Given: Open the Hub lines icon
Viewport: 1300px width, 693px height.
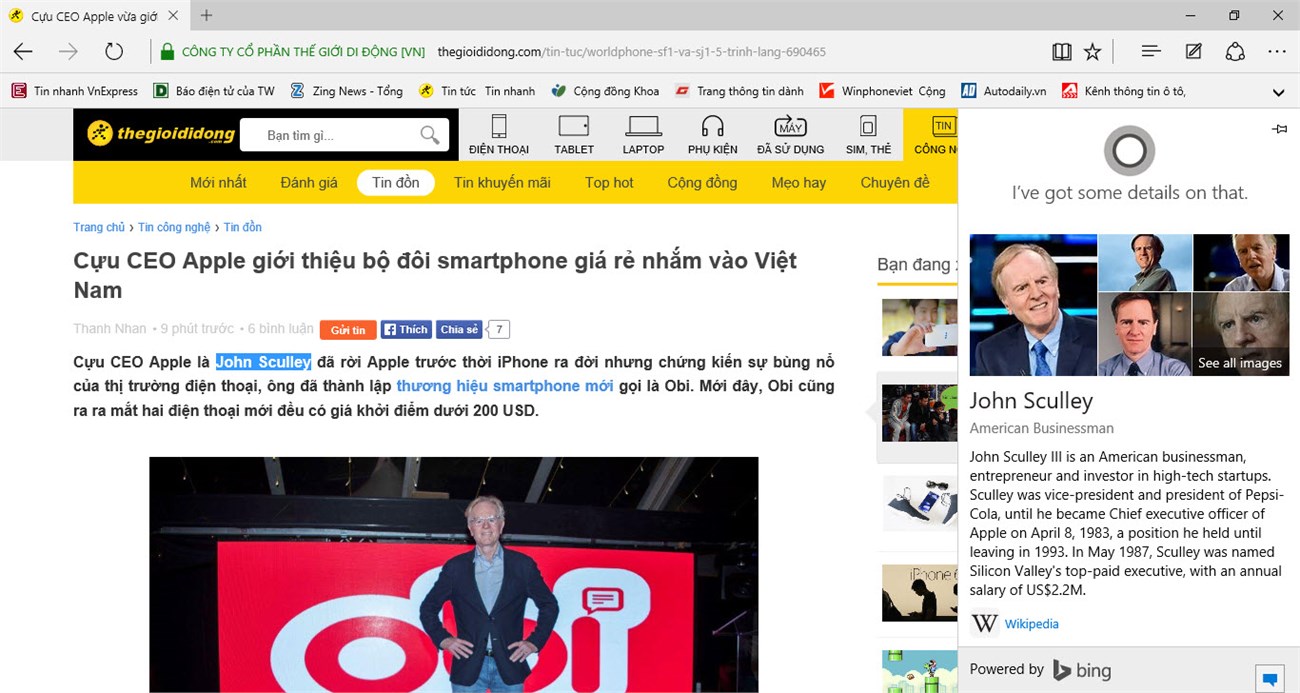Looking at the screenshot, I should [1151, 51].
